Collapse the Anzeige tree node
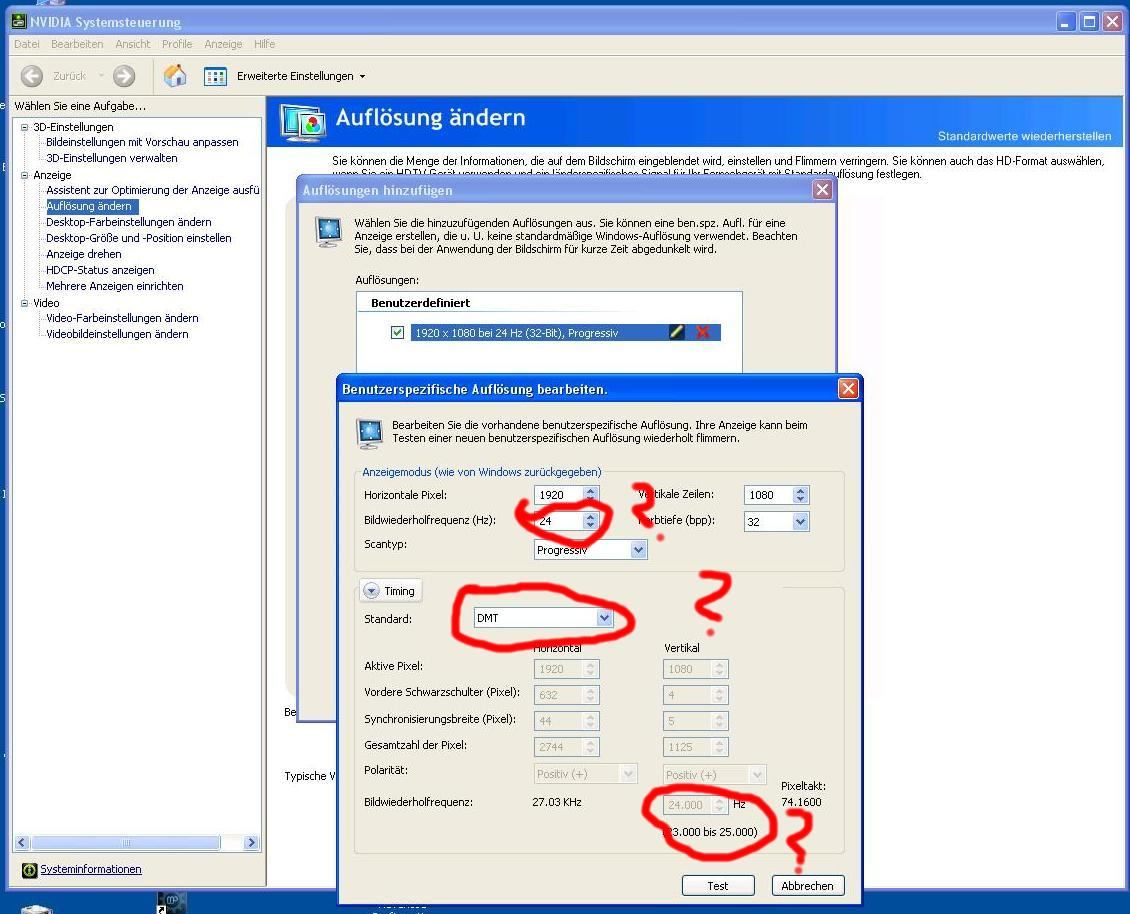The image size is (1130, 914). (x=25, y=175)
